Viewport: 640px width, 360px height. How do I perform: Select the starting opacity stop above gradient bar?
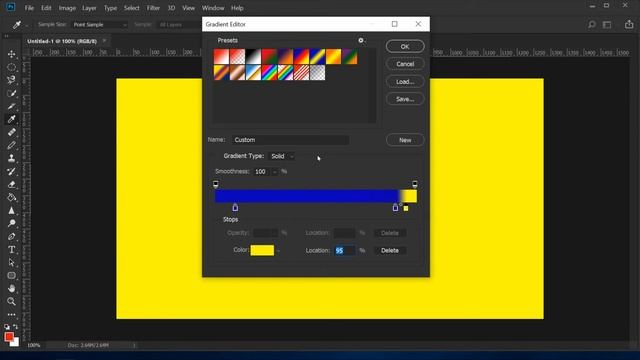(x=216, y=184)
